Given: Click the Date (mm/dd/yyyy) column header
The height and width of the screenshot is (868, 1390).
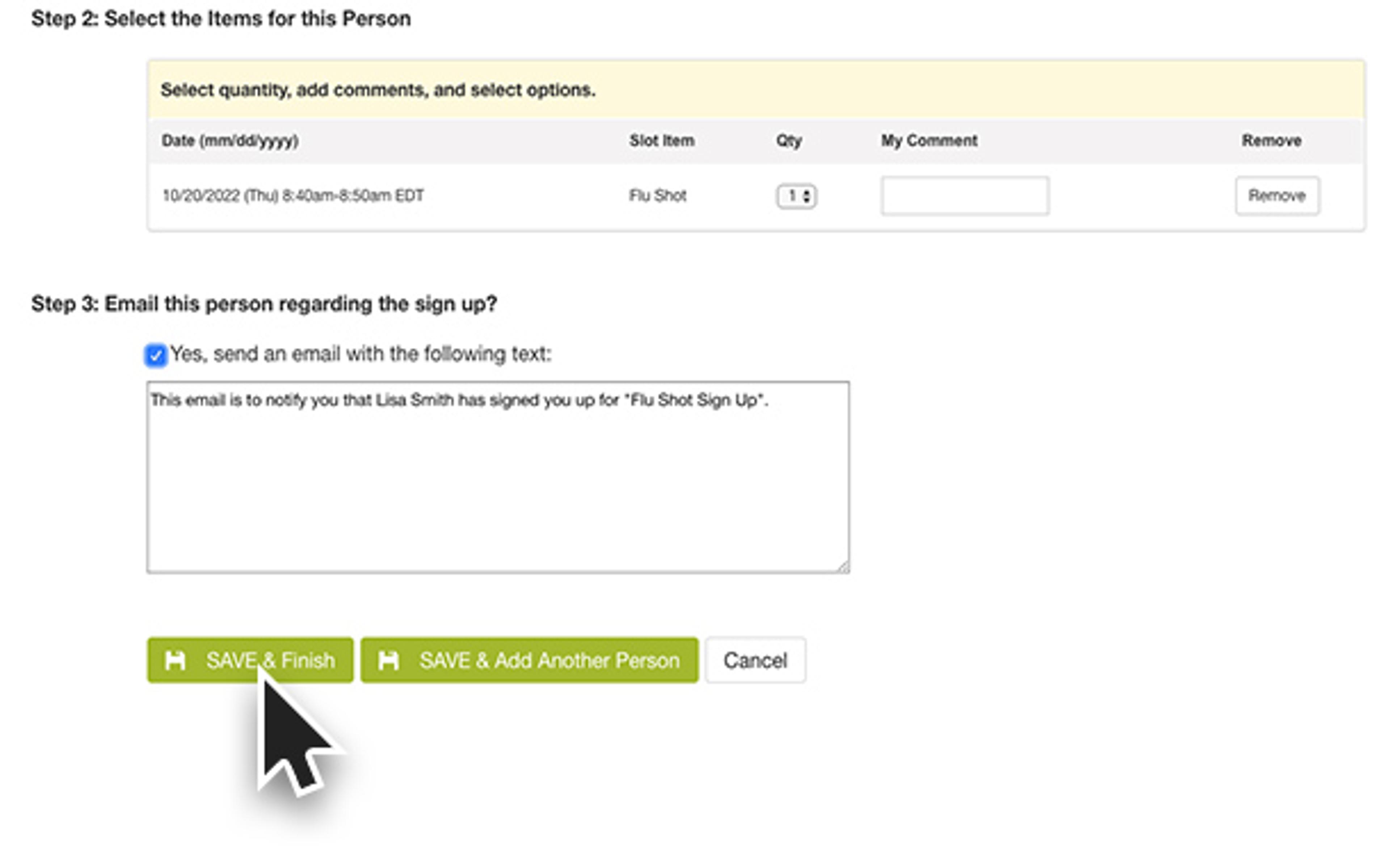Looking at the screenshot, I should pyautogui.click(x=229, y=141).
